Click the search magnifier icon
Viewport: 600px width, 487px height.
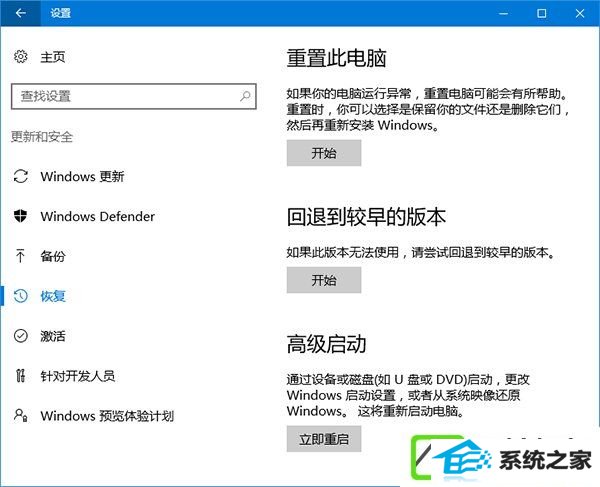click(x=245, y=96)
